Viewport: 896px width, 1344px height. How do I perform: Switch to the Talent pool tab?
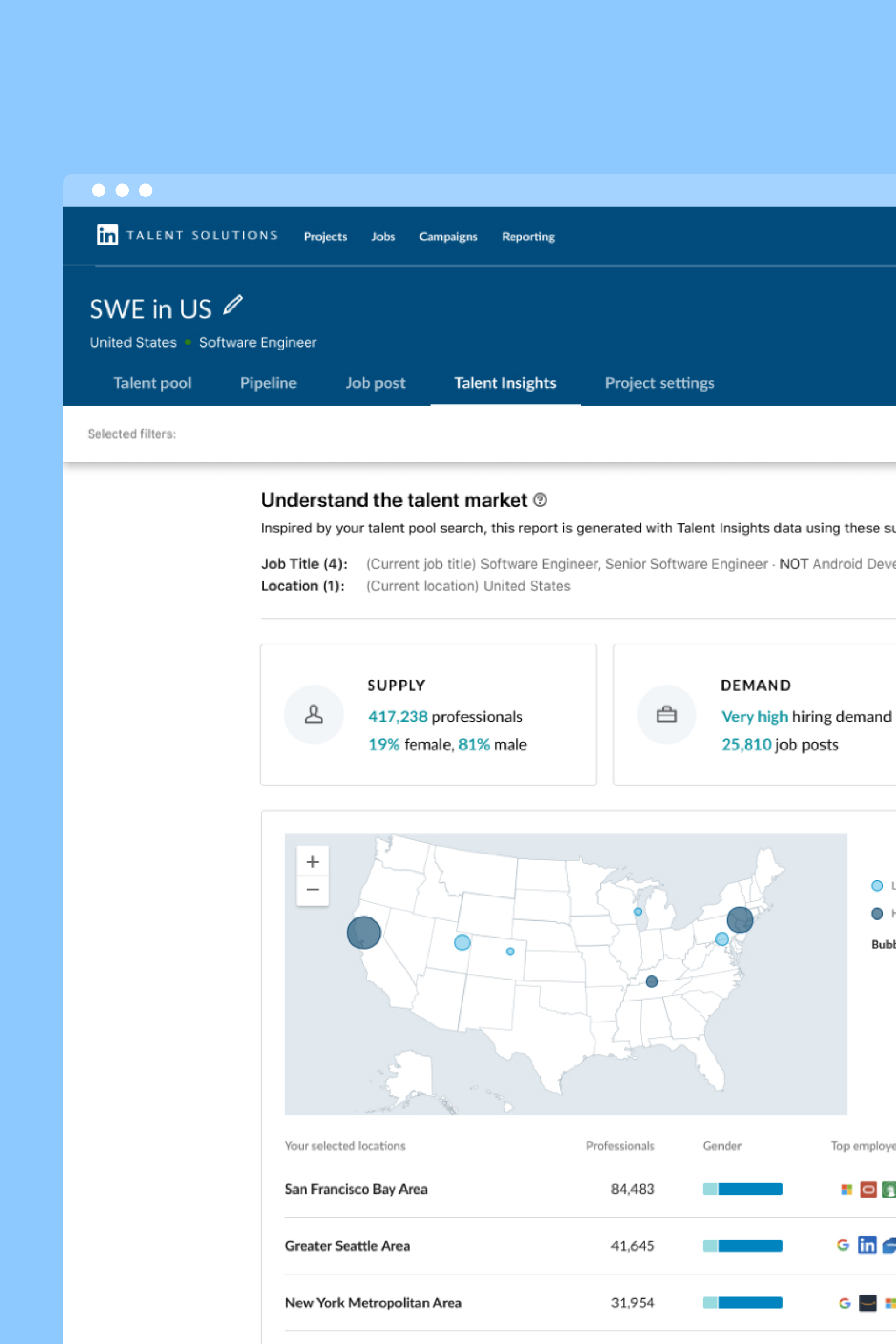click(152, 383)
